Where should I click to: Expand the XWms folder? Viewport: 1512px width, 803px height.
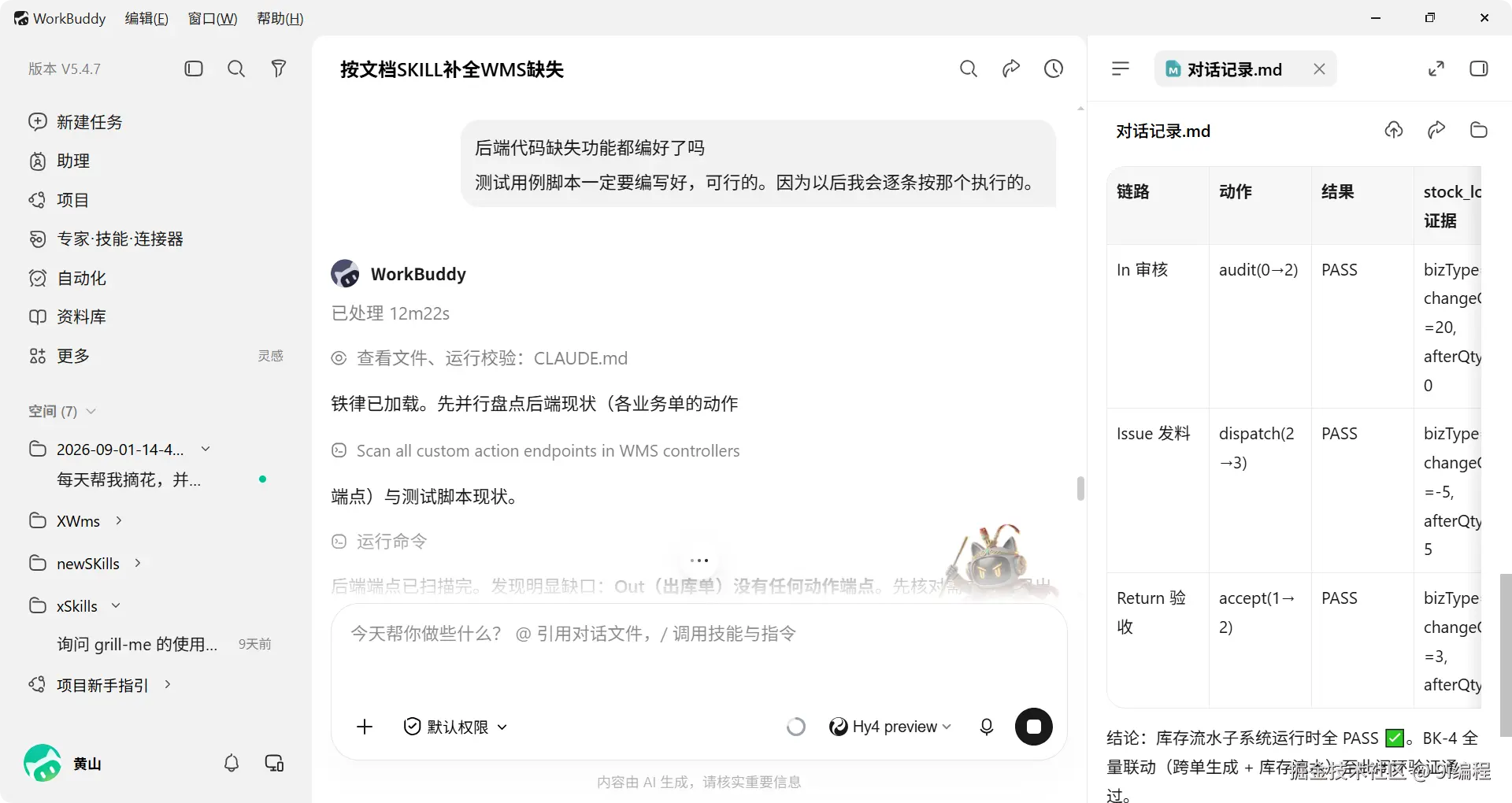pyautogui.click(x=119, y=521)
